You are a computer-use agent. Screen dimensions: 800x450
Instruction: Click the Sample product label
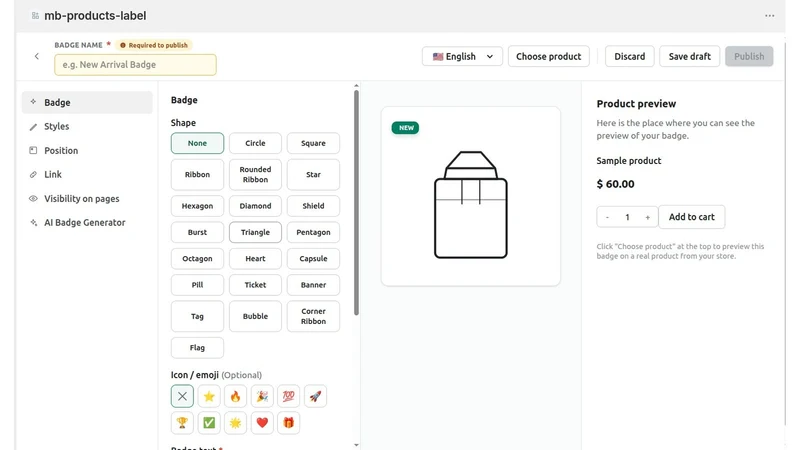(629, 161)
